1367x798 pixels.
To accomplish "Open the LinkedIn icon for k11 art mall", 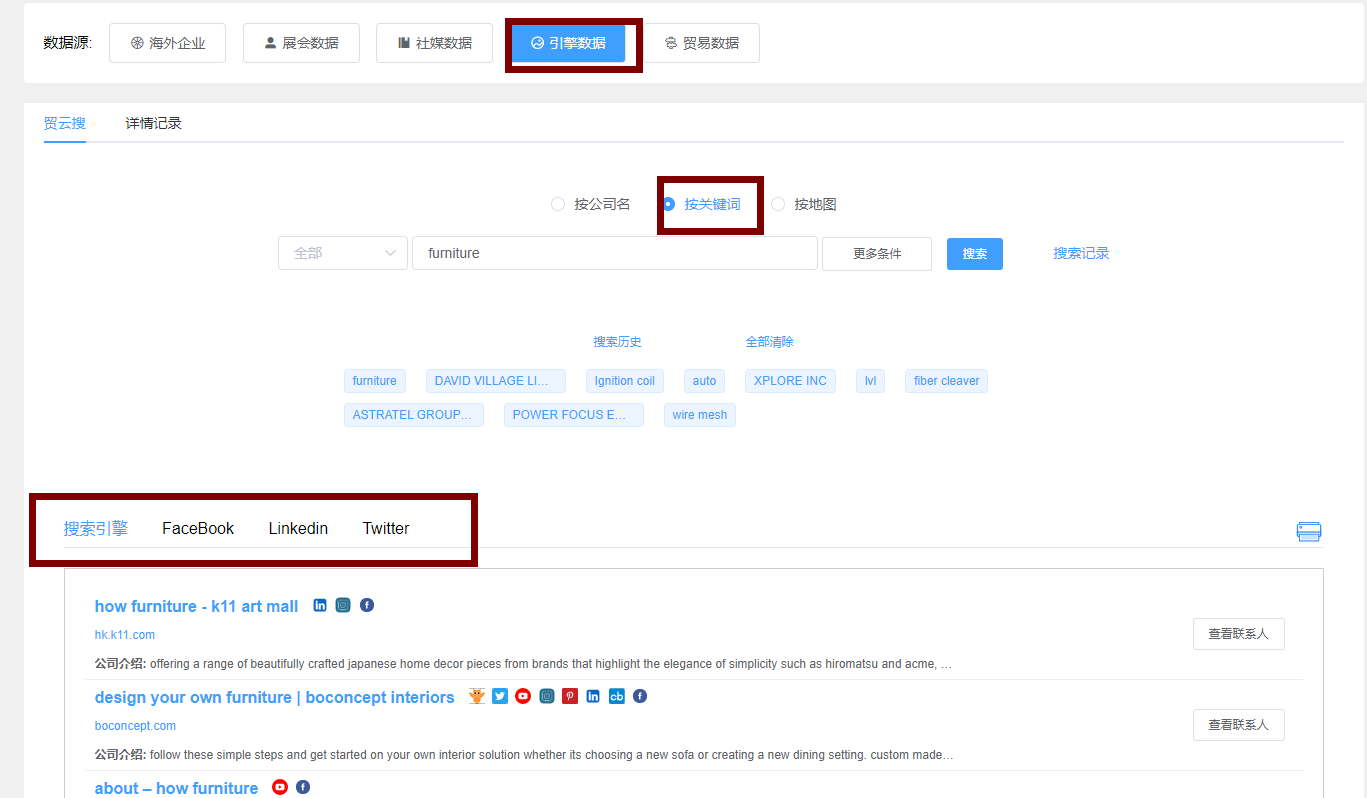I will pyautogui.click(x=320, y=605).
